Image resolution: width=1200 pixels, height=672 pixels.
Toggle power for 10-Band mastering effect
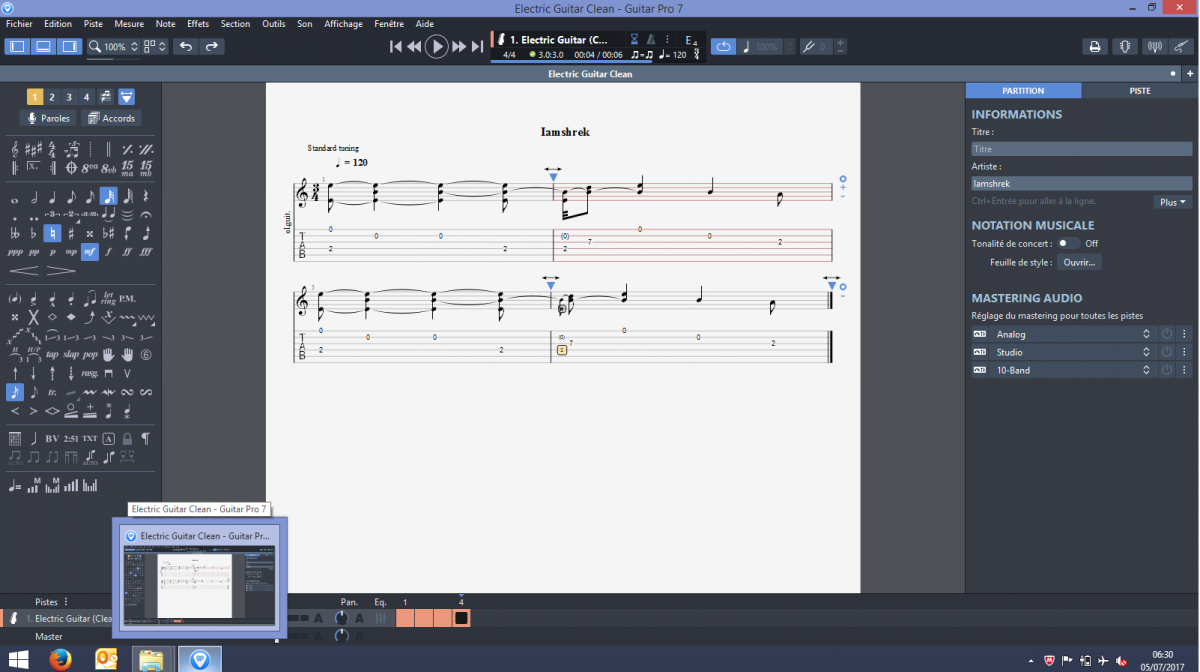point(1166,370)
